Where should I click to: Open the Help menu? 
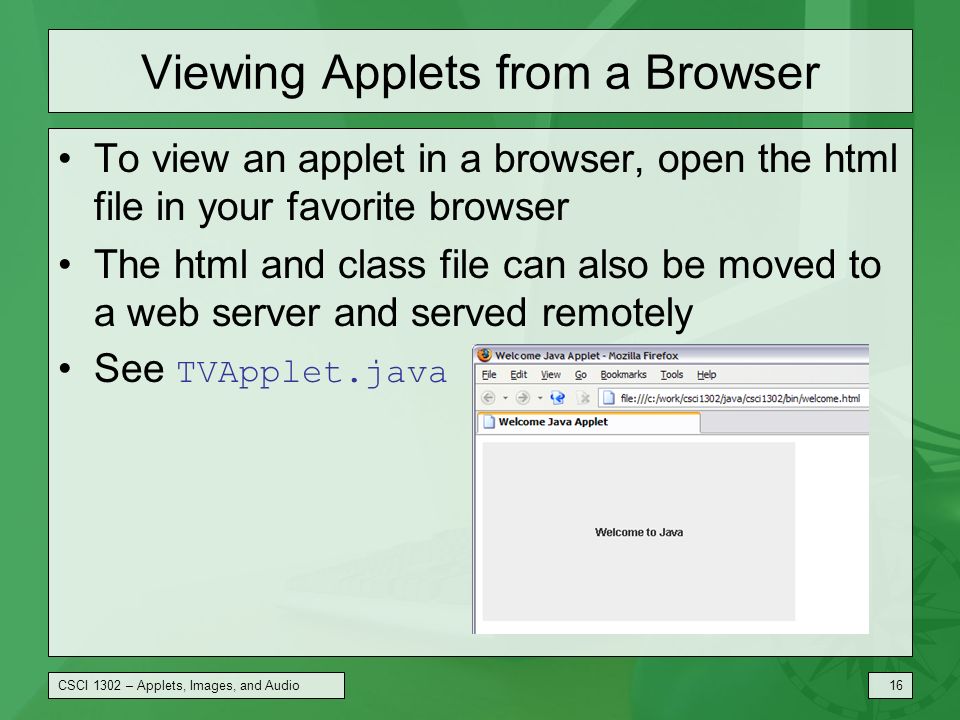pyautogui.click(x=707, y=375)
